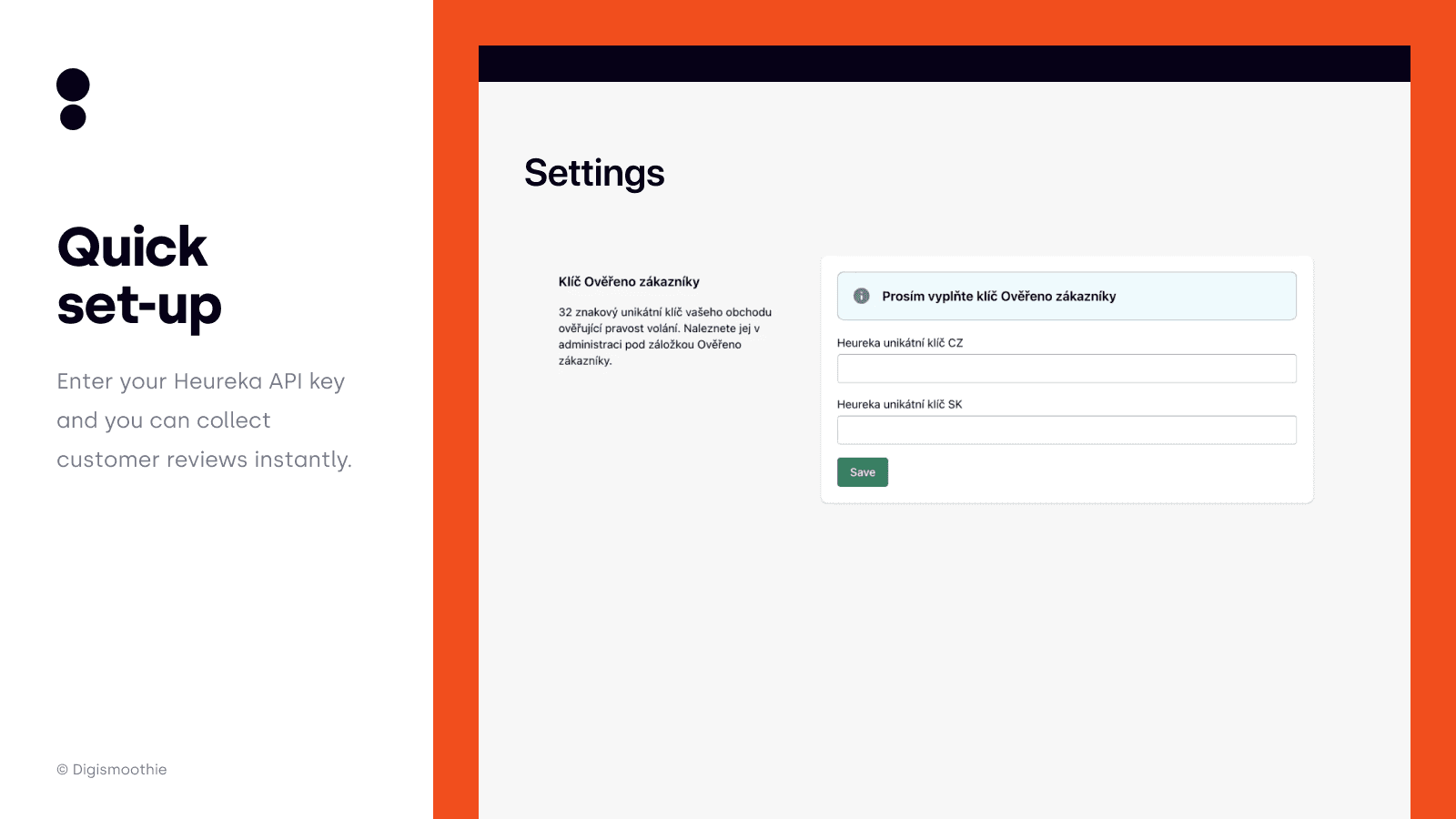Click the blue alert banner message text
Screen dimensions: 1456x819
coord(1001,295)
